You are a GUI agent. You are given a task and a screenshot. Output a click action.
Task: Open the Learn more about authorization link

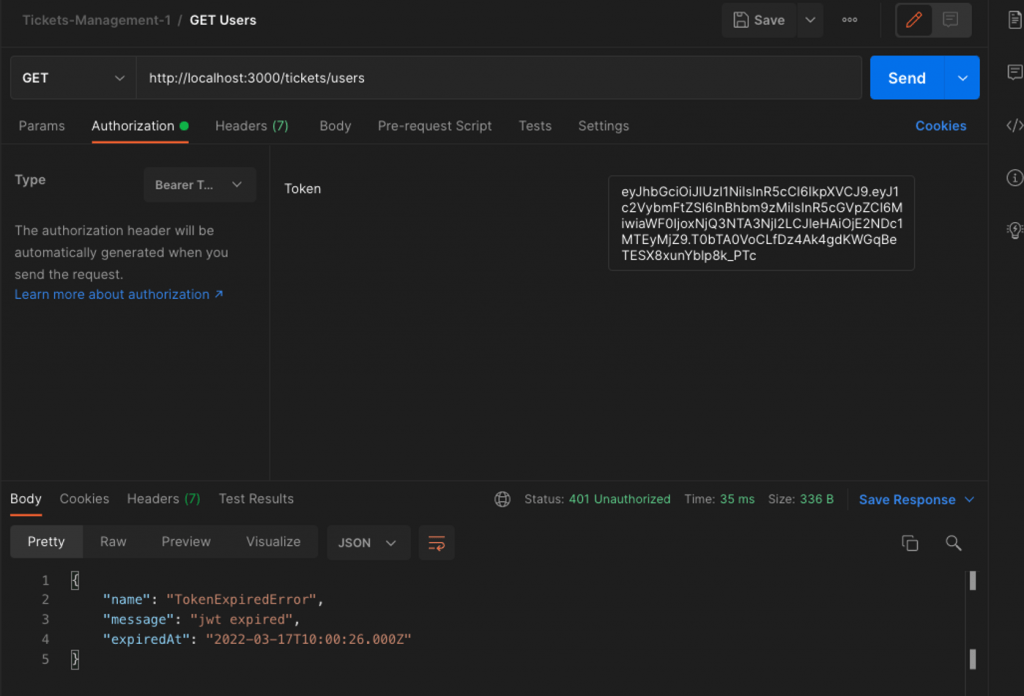(x=111, y=294)
